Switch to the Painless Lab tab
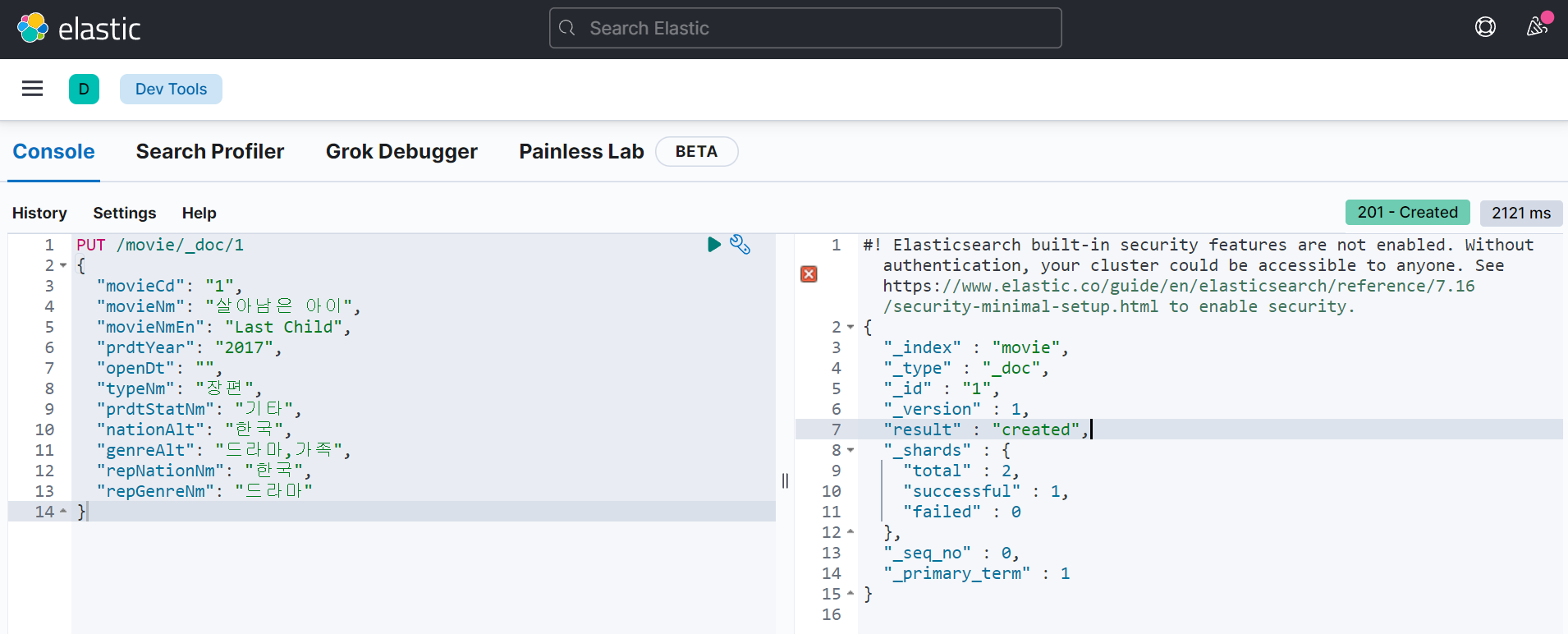The image size is (1568, 634). click(x=581, y=151)
